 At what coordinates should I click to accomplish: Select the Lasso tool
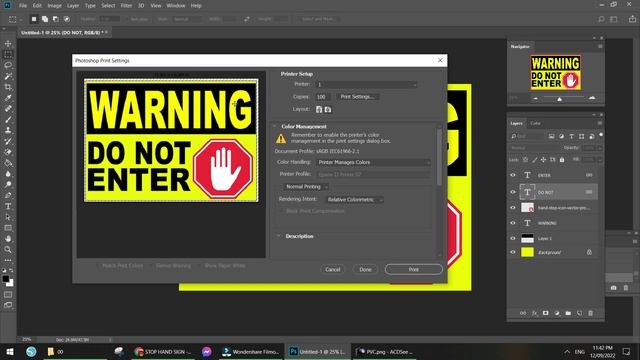[8, 65]
